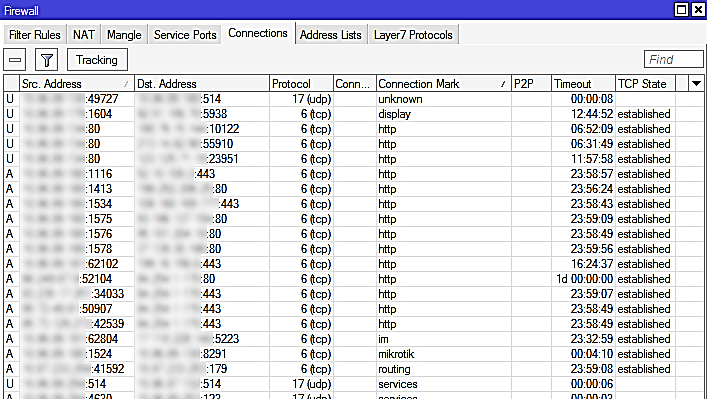The height and width of the screenshot is (399, 707).
Task: Open the Mangle tab
Action: click(124, 35)
